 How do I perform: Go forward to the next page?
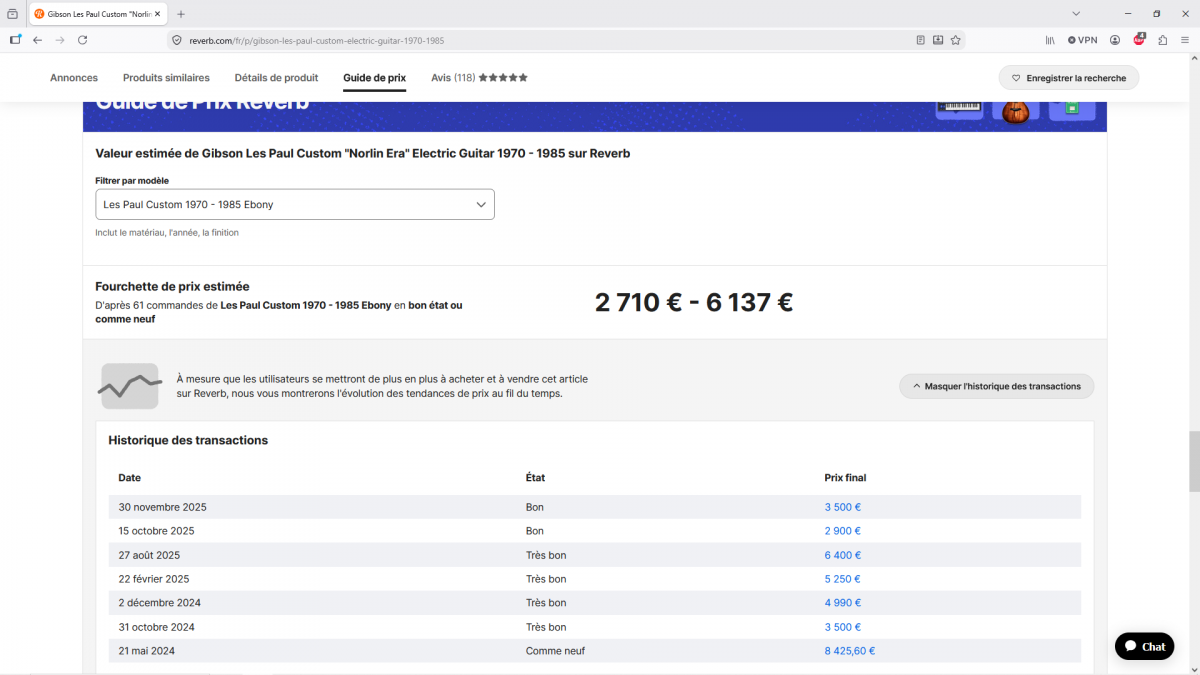coord(60,40)
